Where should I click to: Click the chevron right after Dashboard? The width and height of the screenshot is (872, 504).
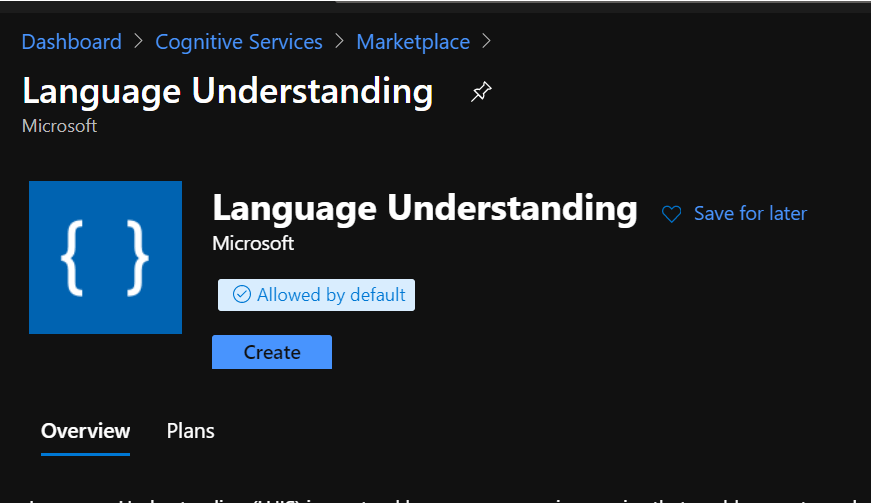click(138, 42)
